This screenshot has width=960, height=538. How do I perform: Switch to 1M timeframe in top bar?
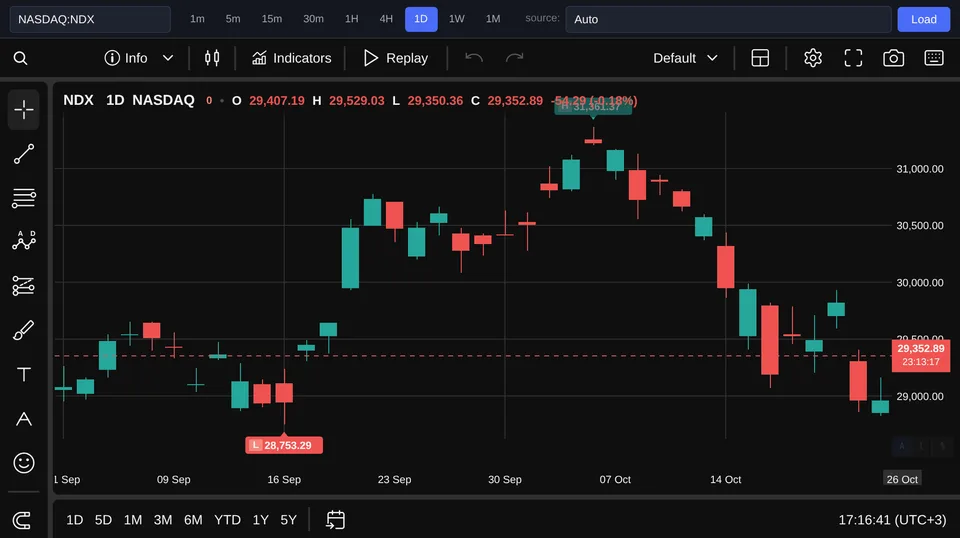(x=493, y=19)
